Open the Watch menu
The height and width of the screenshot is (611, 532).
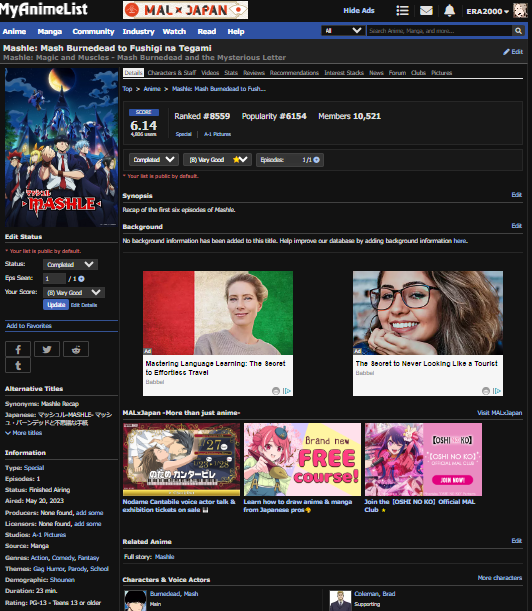[x=174, y=32]
